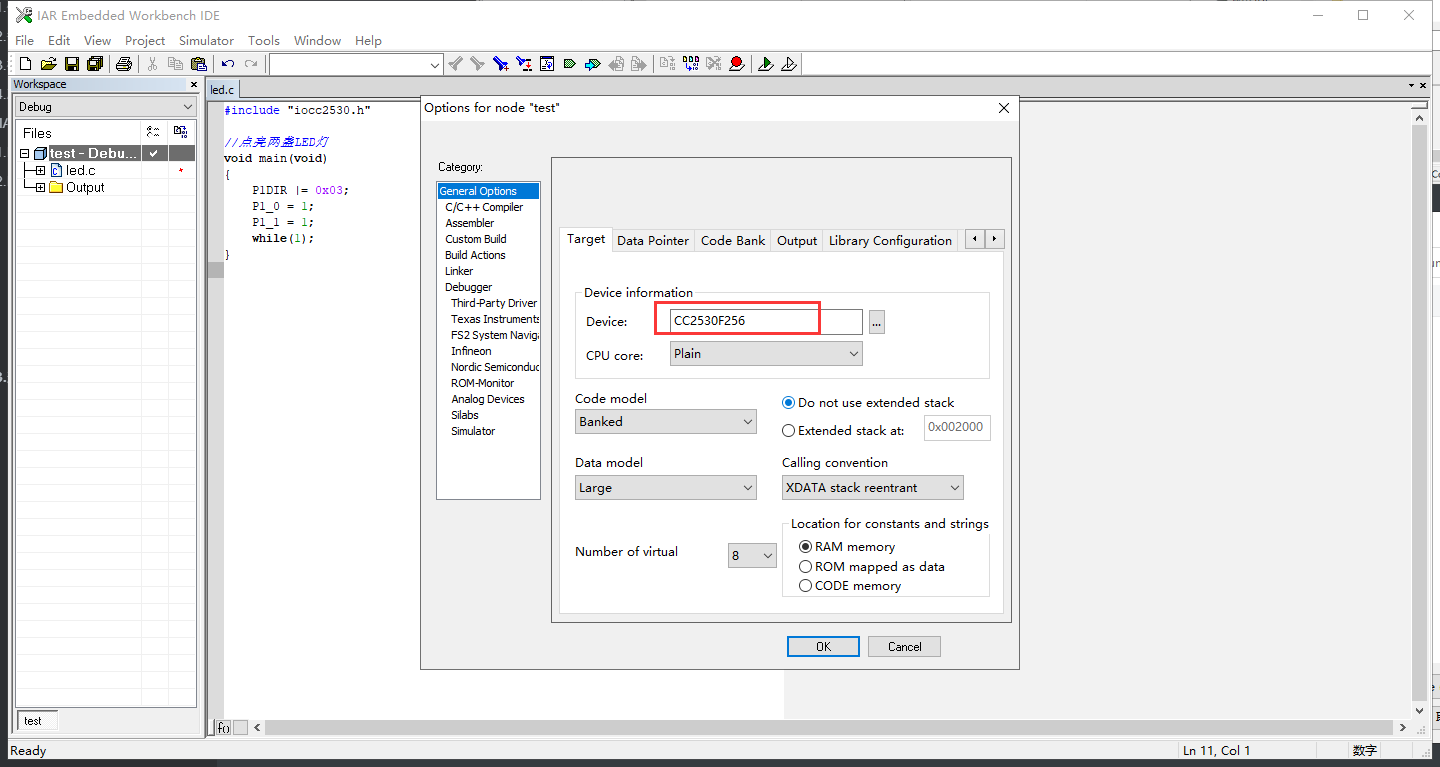Click the Device field showing CC2530F256
Image resolution: width=1440 pixels, height=767 pixels.
click(x=766, y=321)
